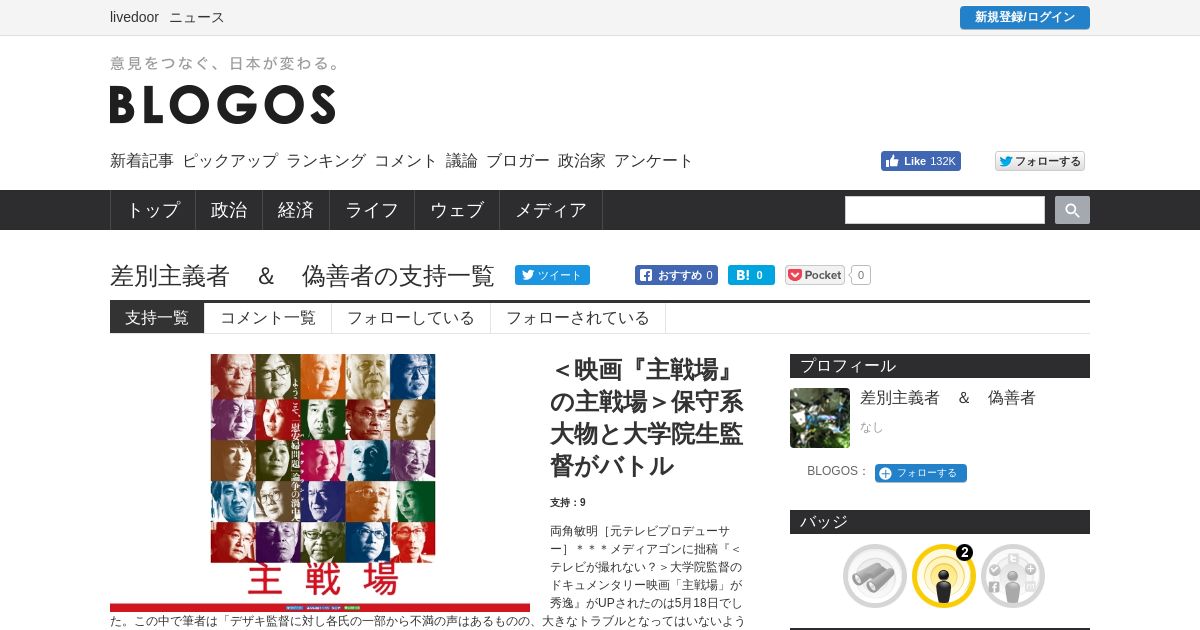Open ブロガー navigation link

pos(518,161)
